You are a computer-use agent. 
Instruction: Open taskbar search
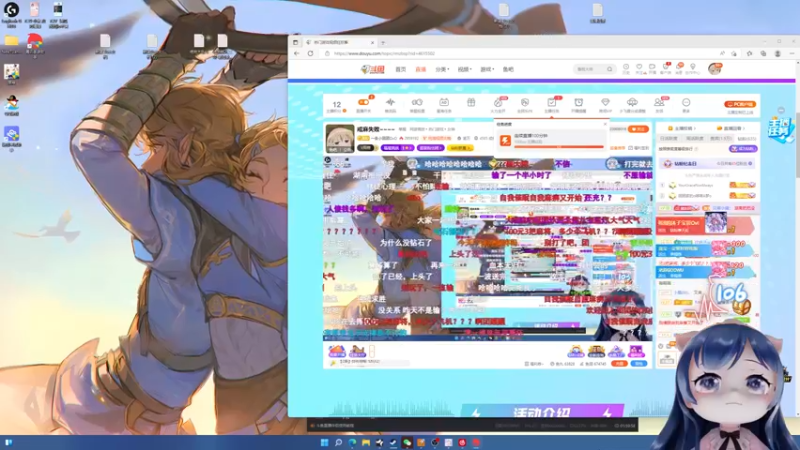(338, 442)
